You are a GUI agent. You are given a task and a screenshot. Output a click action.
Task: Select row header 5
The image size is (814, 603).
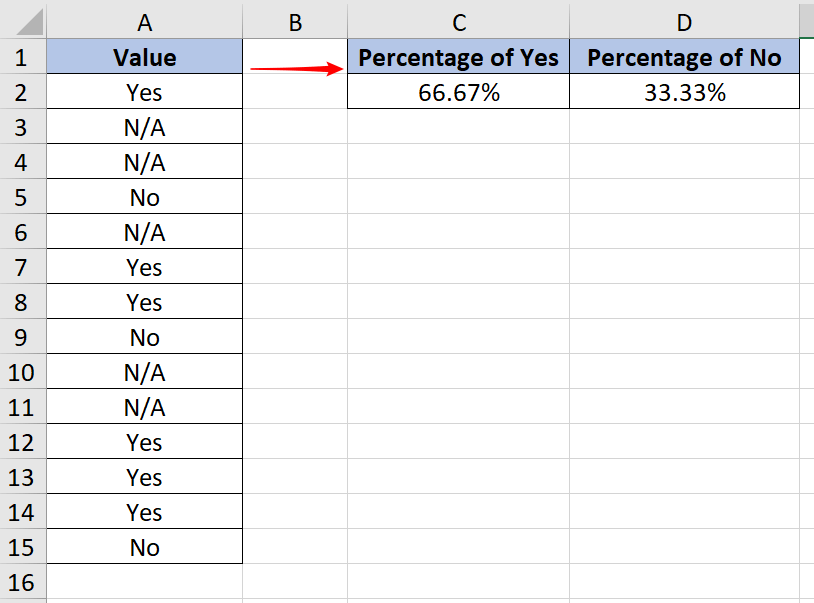[22, 196]
